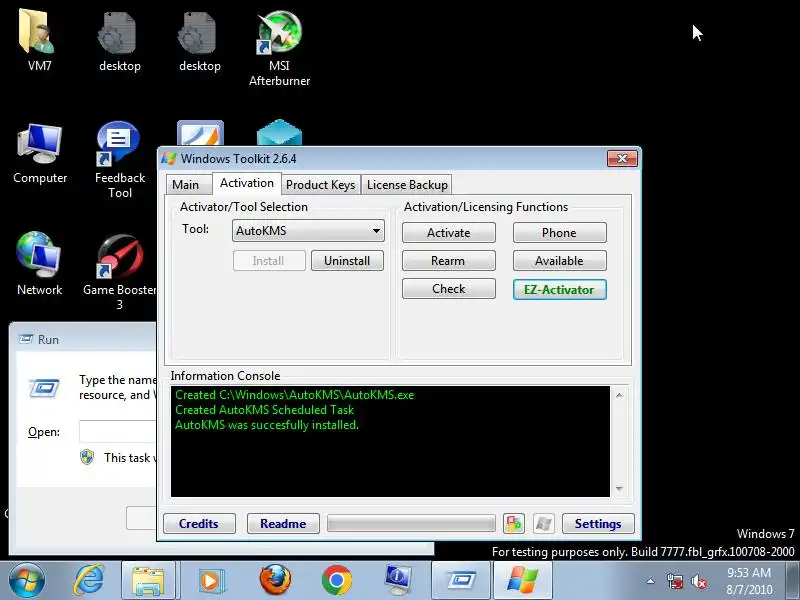This screenshot has height=600, width=800.
Task: Click the network status tray icon
Action: point(674,581)
